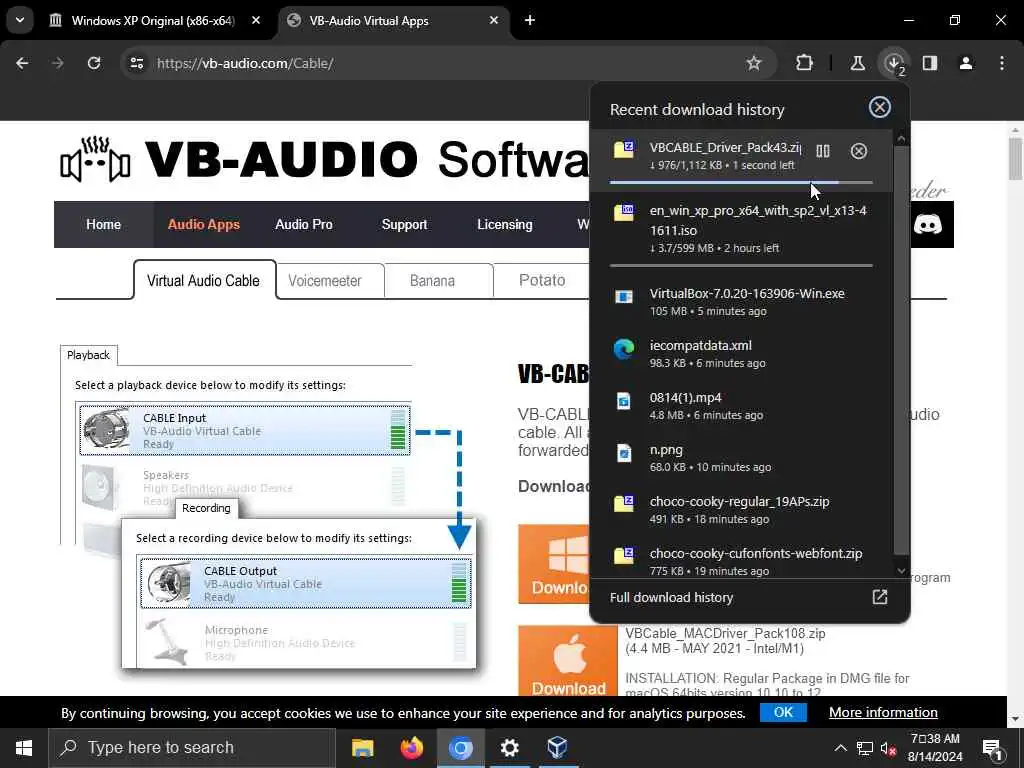View site information icon in address bar
Image resolution: width=1024 pixels, height=768 pixels.
tap(136, 63)
